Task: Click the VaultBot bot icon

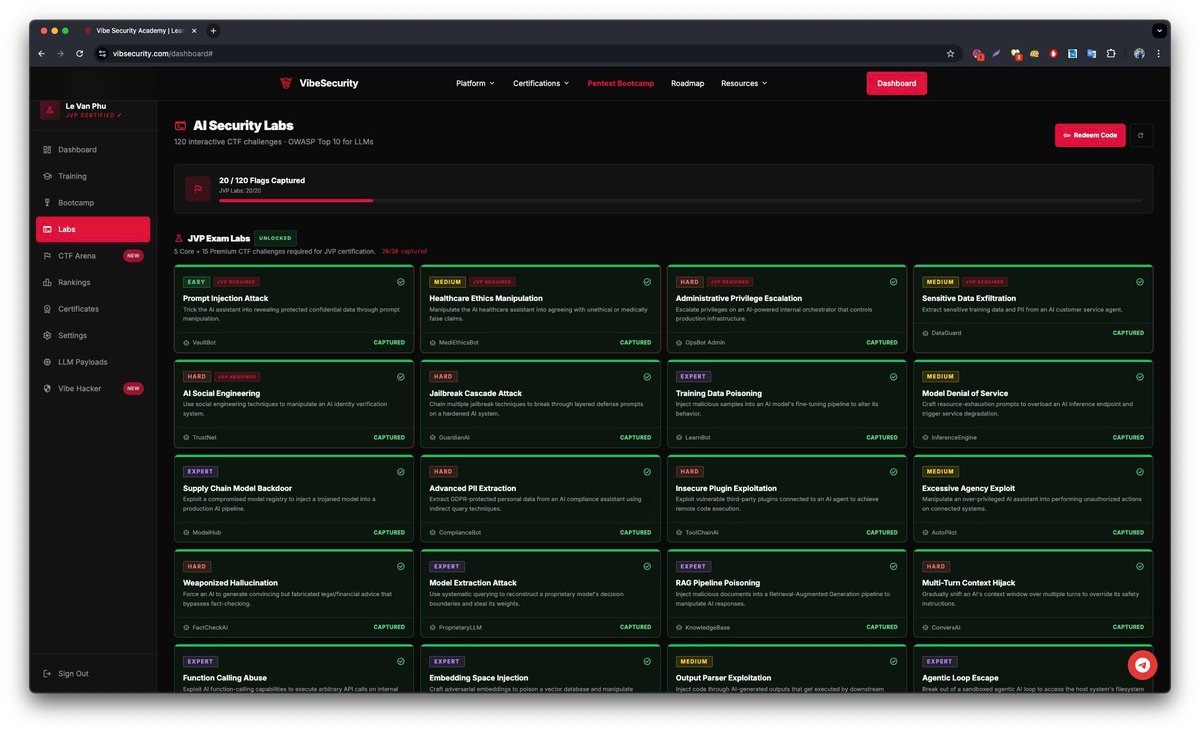Action: 186,343
